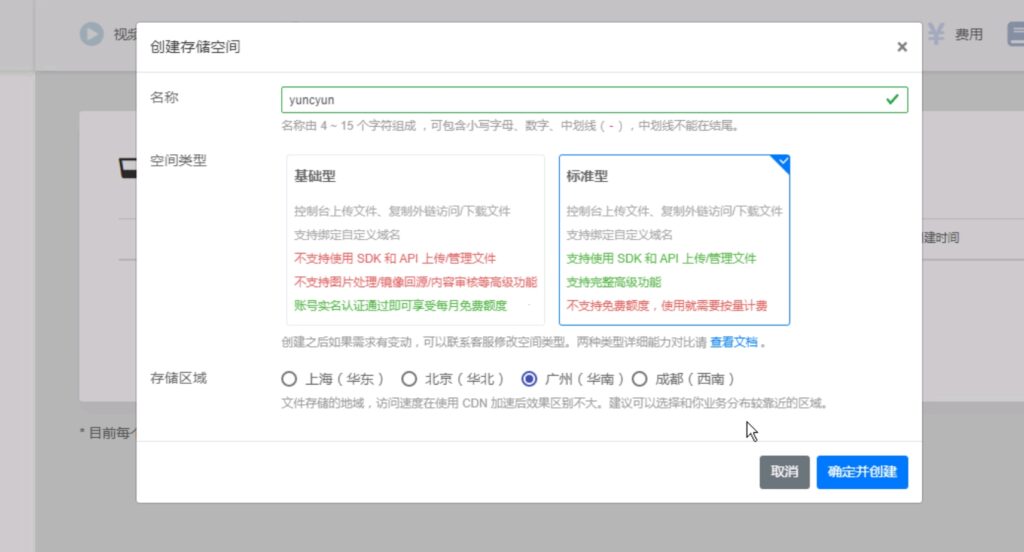The width and height of the screenshot is (1024, 552).
Task: Click the ¥ 费用 icon in background header
Action: click(x=936, y=34)
